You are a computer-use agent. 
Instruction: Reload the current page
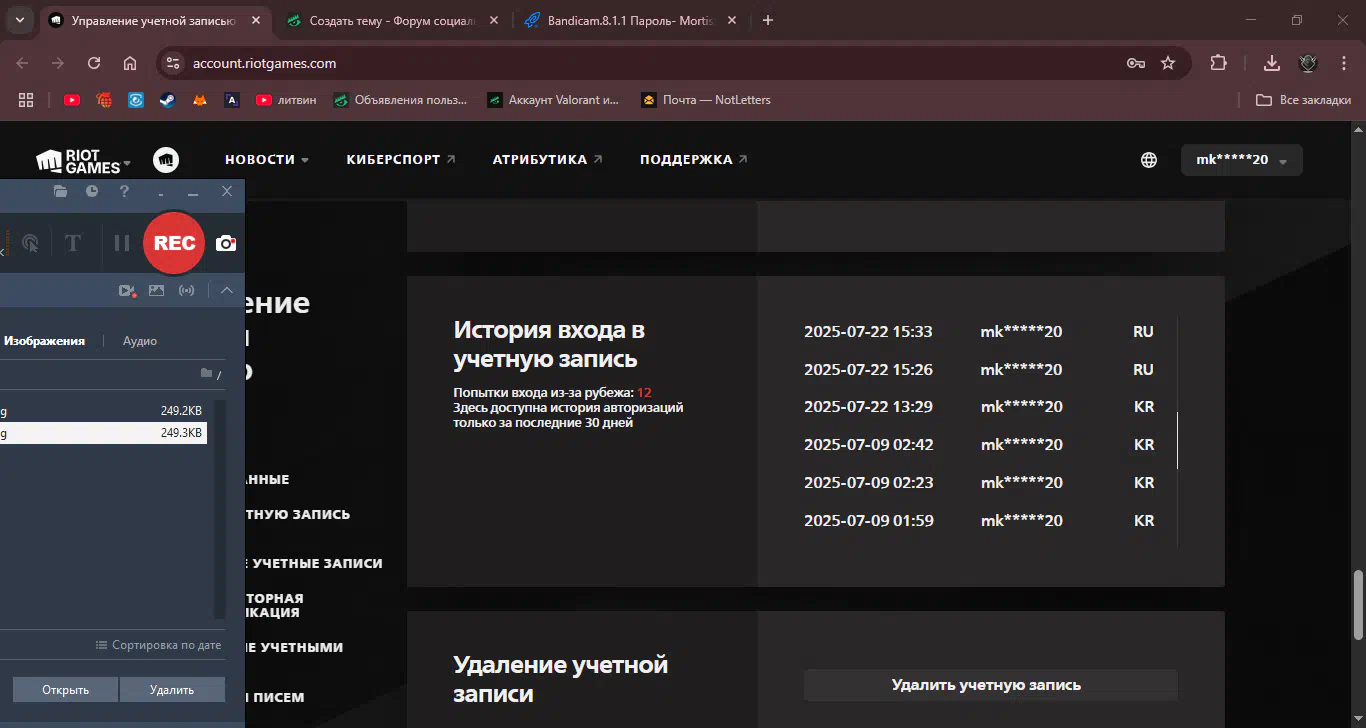[x=94, y=63]
